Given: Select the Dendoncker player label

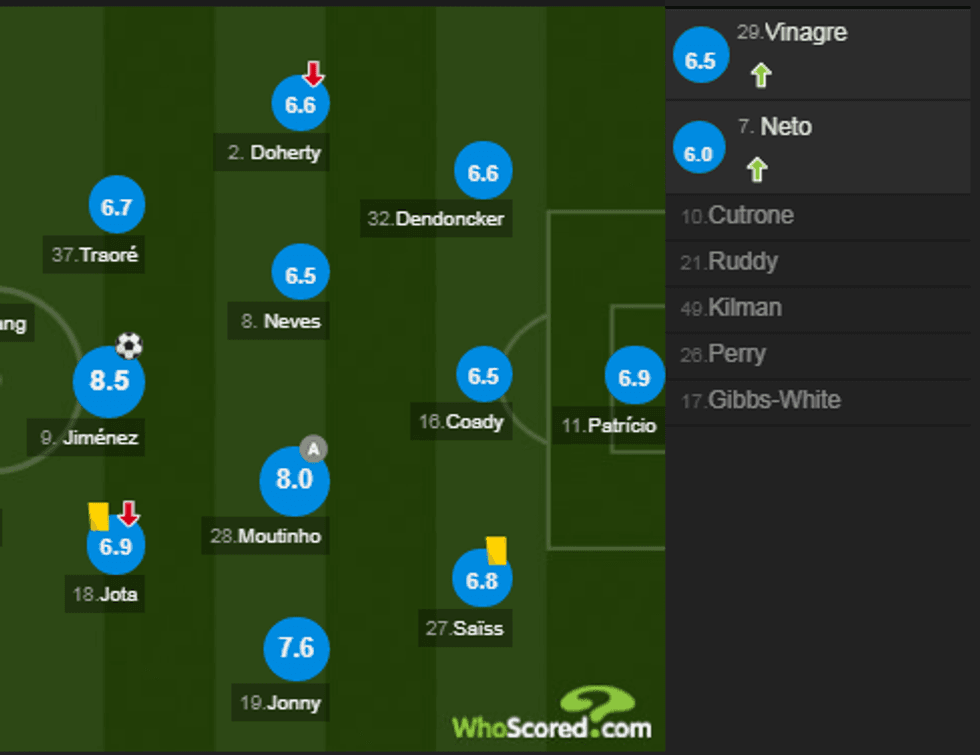Looking at the screenshot, I should [x=436, y=219].
